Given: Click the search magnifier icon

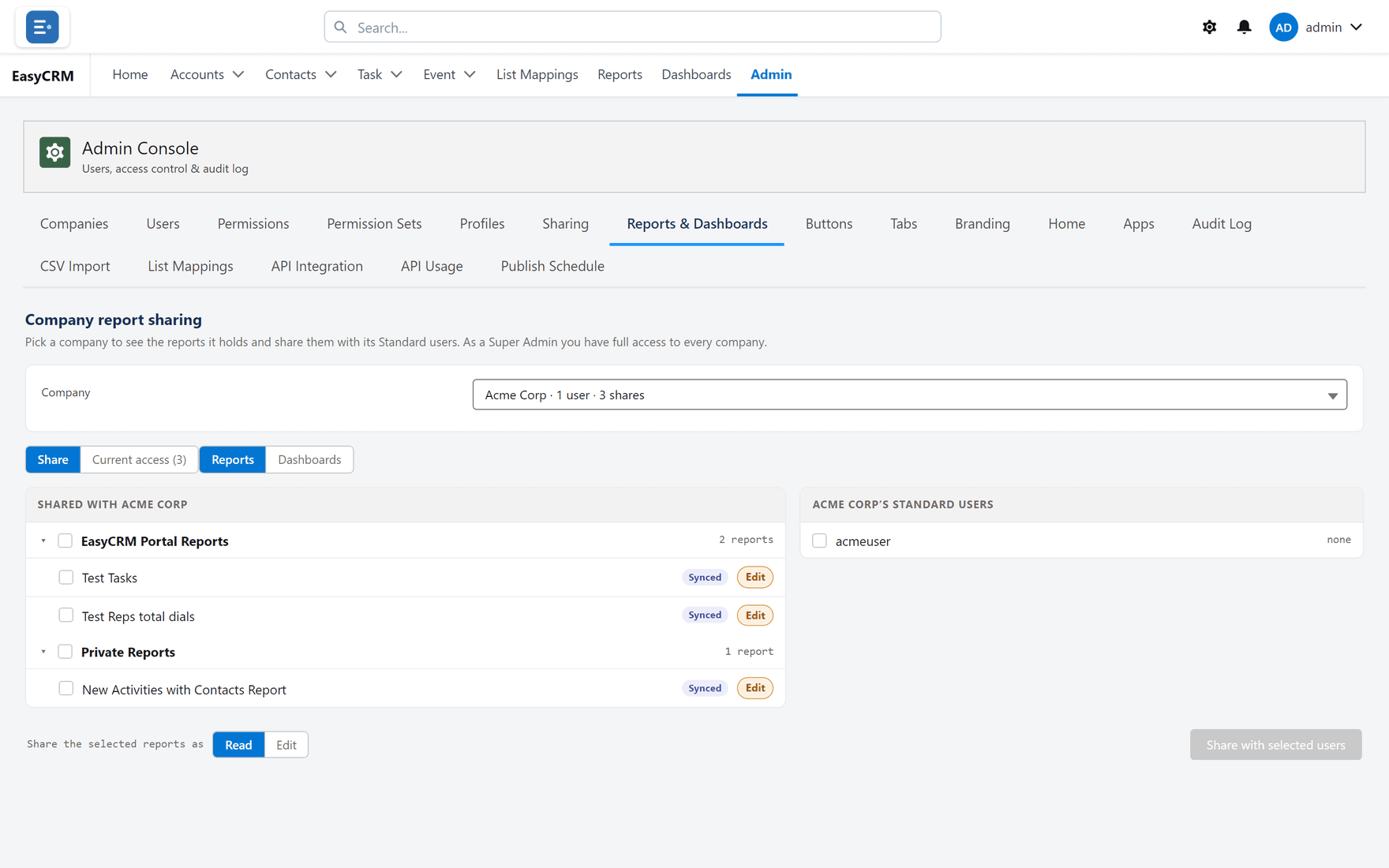Looking at the screenshot, I should [340, 27].
